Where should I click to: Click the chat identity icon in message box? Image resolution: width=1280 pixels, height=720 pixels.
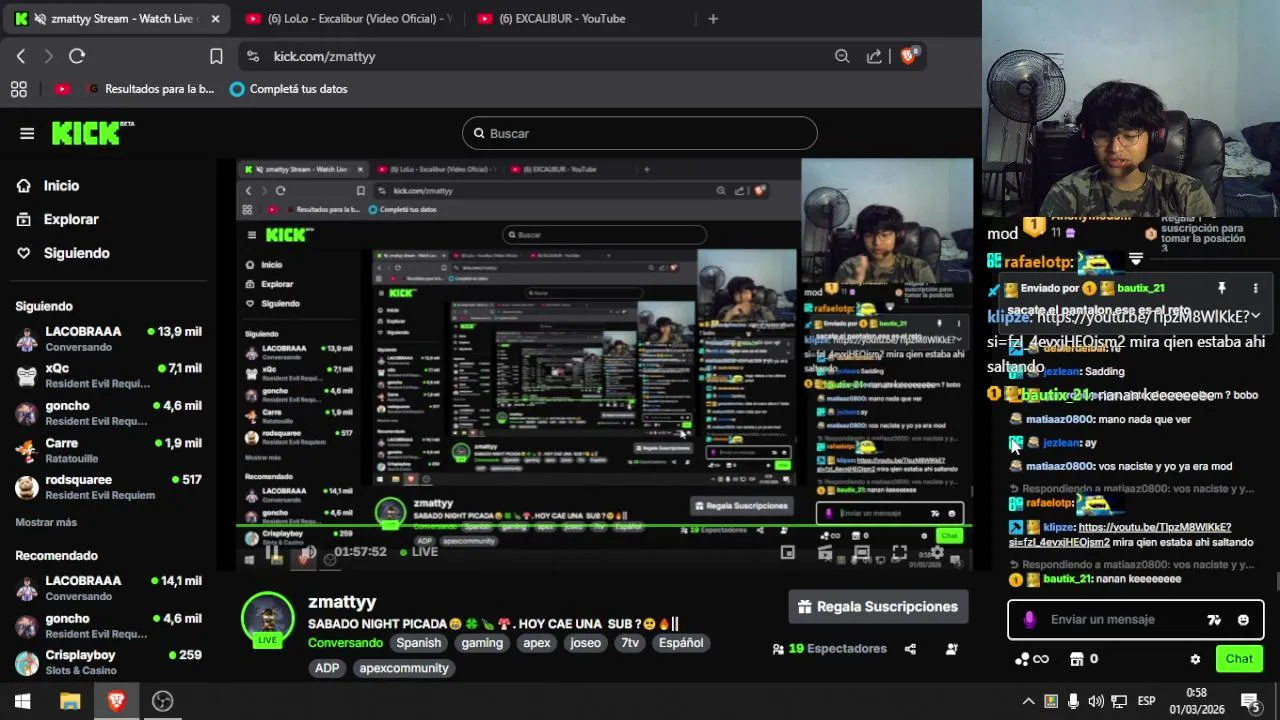tap(1029, 620)
